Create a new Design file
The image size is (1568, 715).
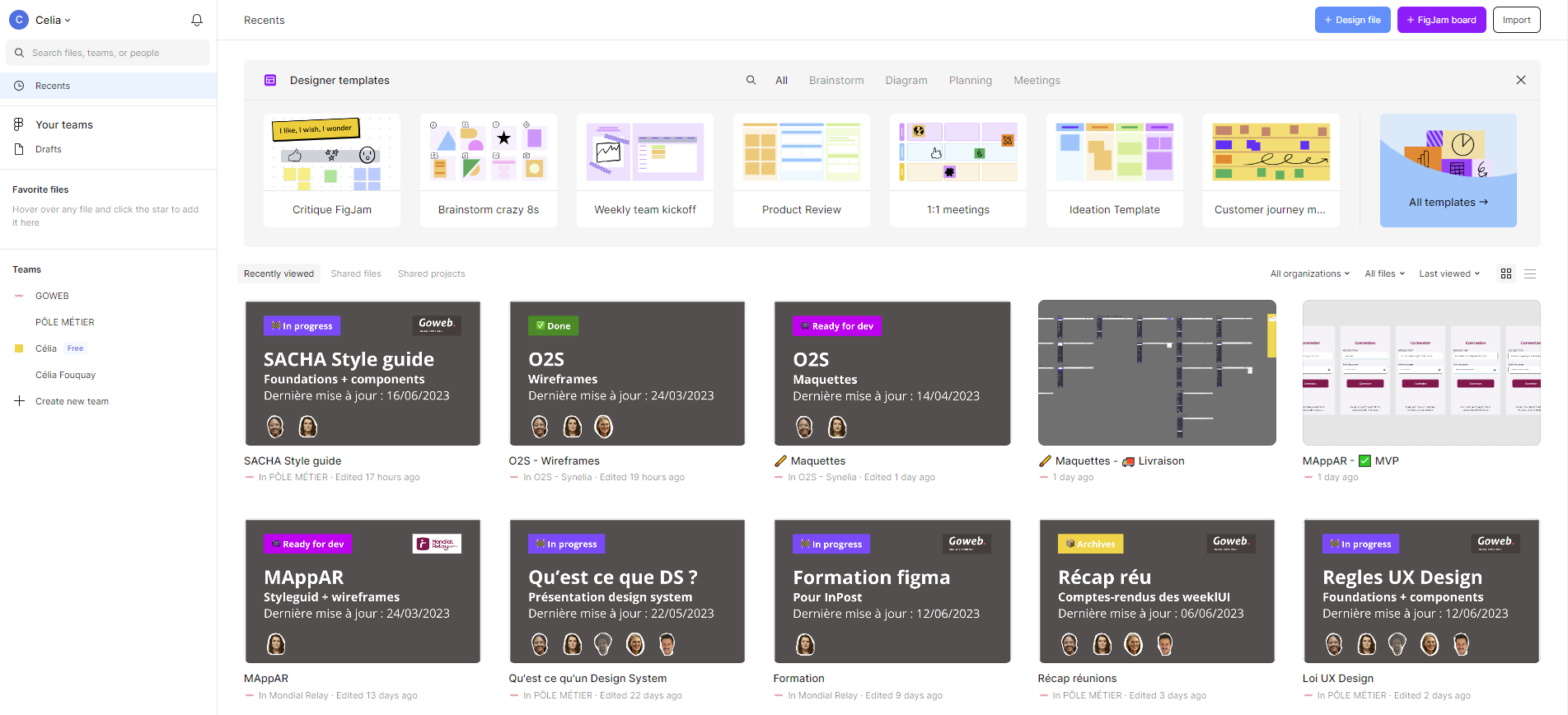tap(1353, 20)
